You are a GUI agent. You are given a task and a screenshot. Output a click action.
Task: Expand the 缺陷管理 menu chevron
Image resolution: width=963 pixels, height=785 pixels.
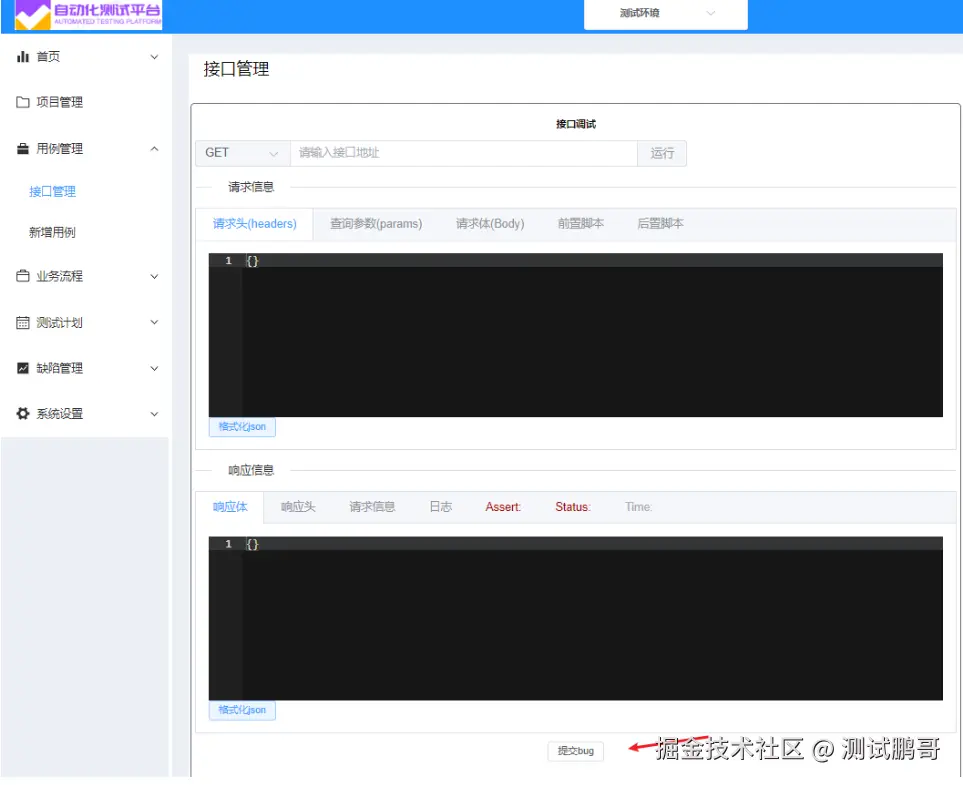tap(155, 369)
